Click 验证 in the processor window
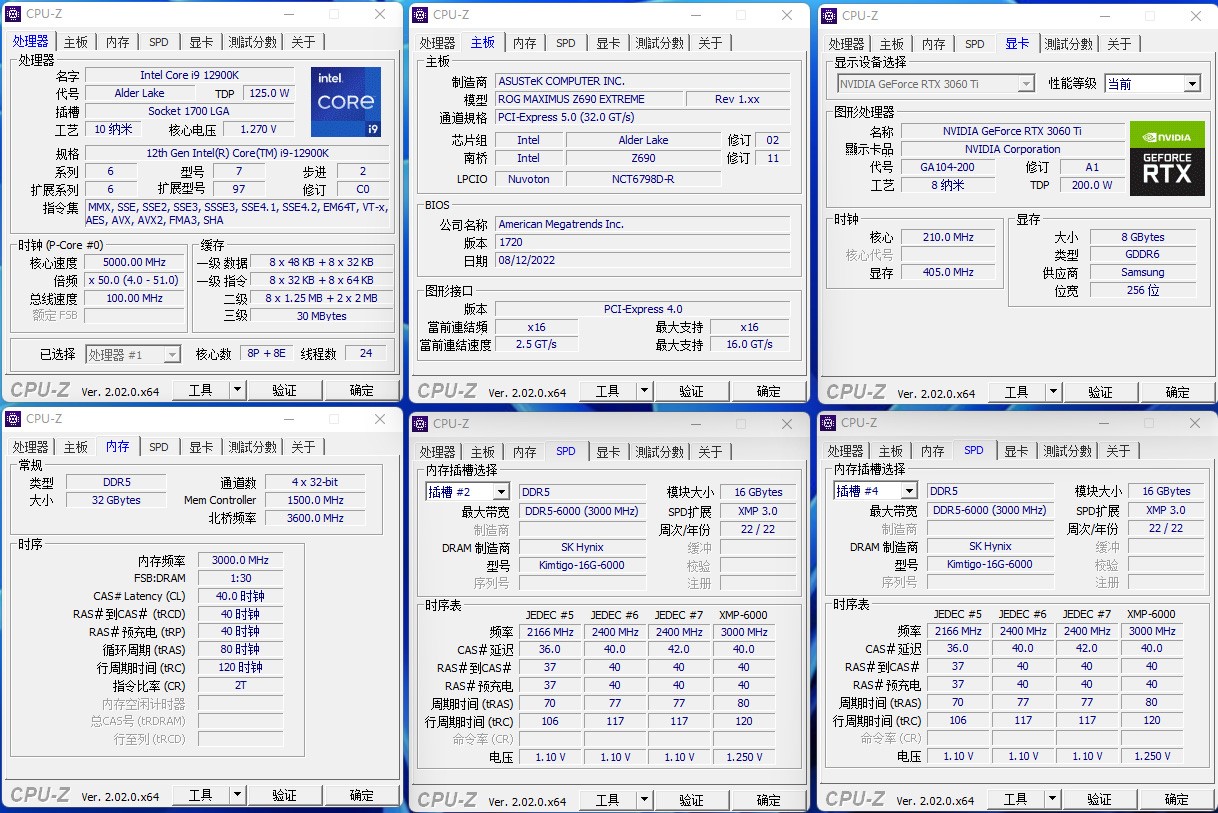Image resolution: width=1218 pixels, height=813 pixels. click(x=284, y=390)
